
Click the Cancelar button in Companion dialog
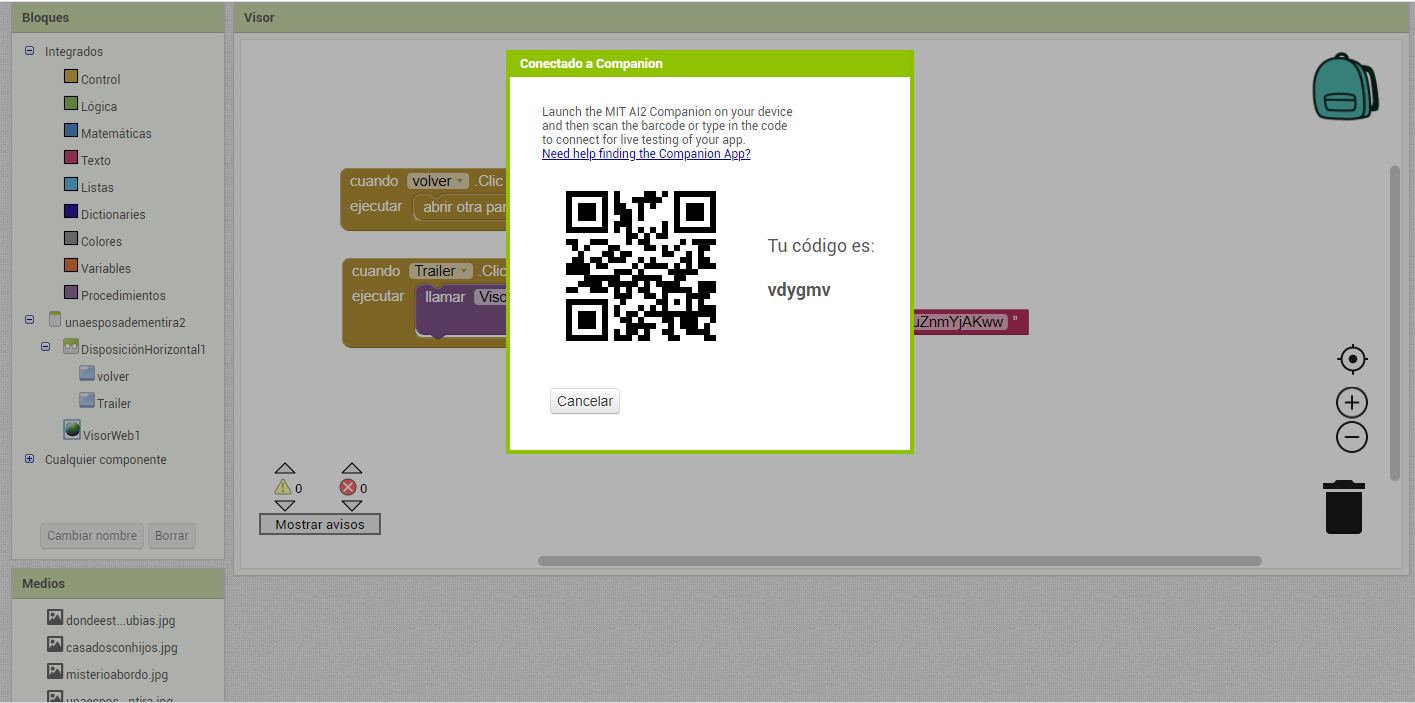(585, 401)
